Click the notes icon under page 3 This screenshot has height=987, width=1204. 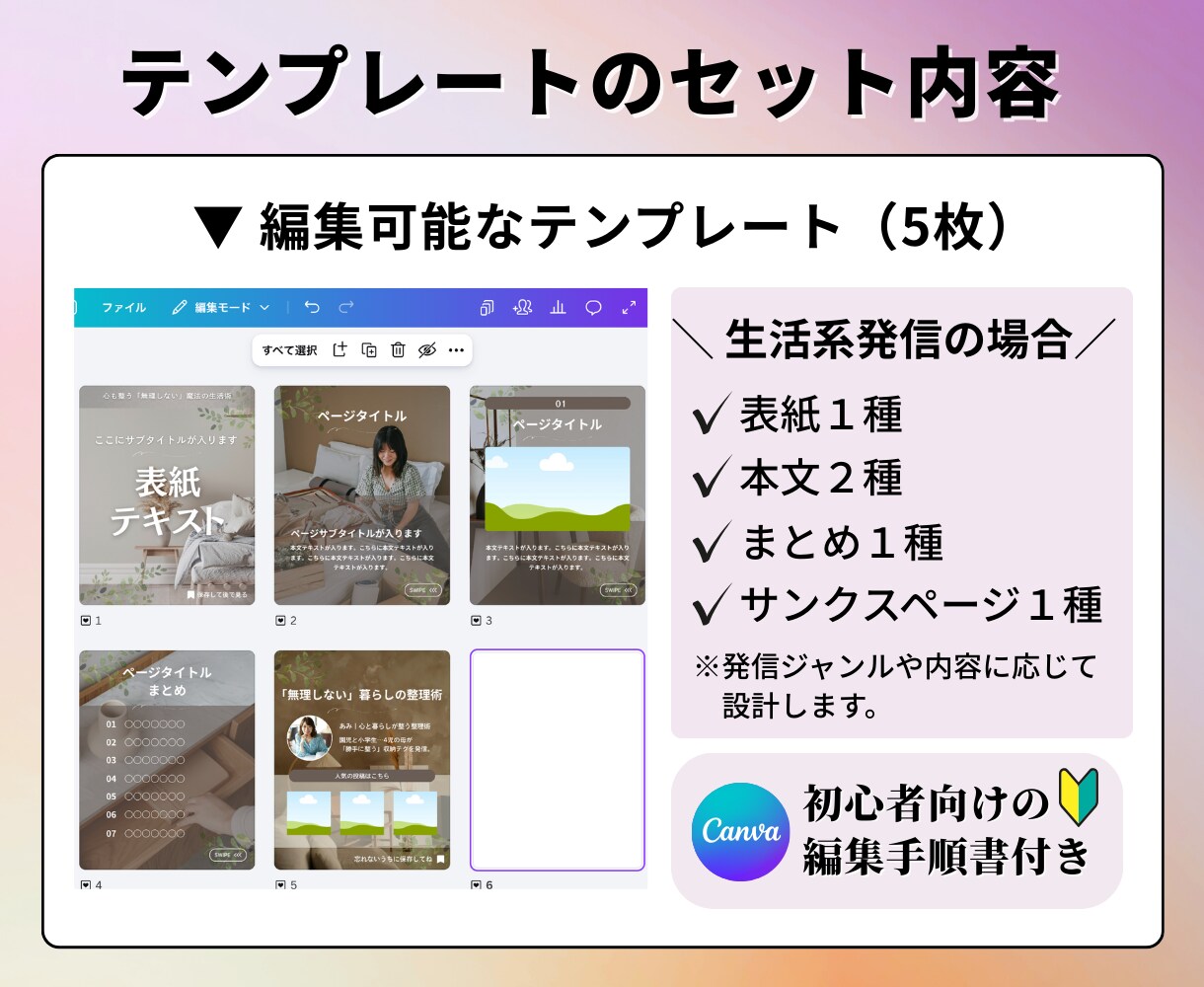[x=477, y=621]
